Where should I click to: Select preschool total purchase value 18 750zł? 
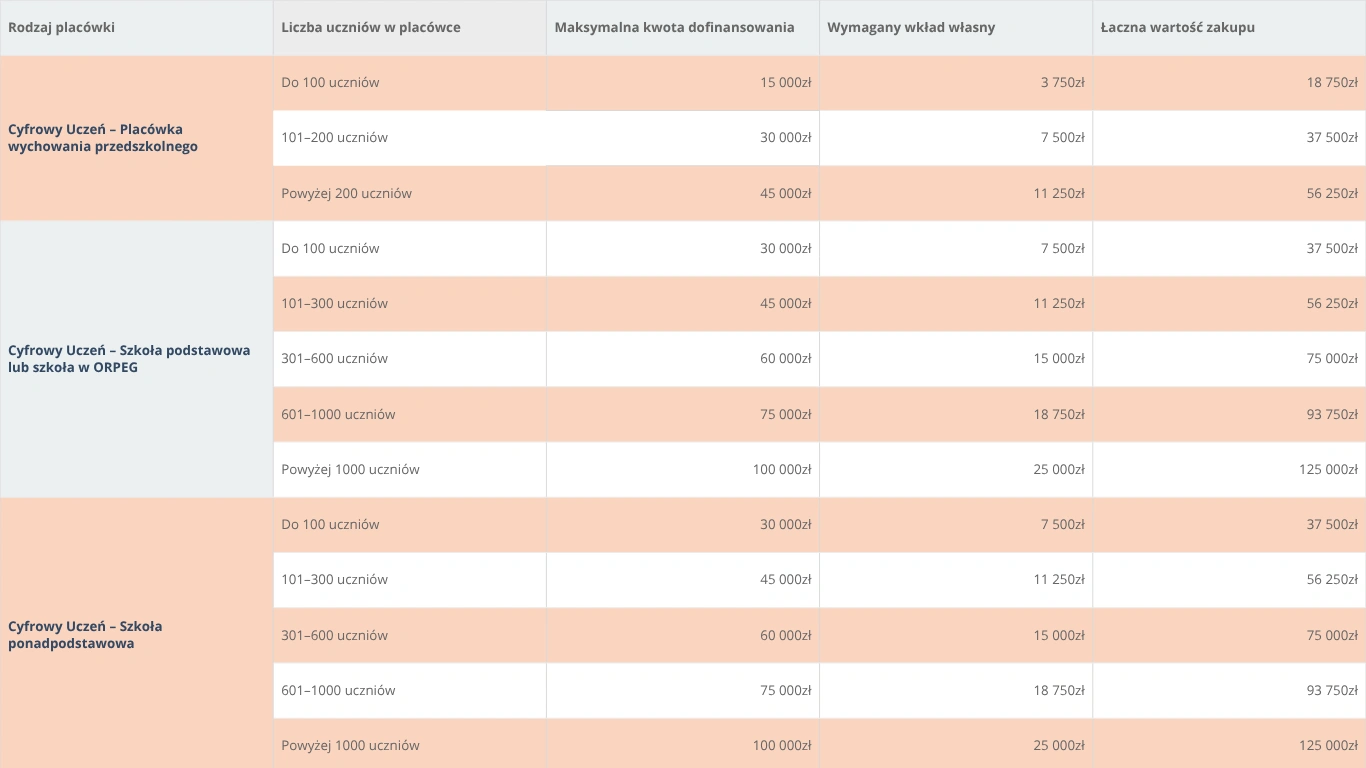click(x=1229, y=83)
